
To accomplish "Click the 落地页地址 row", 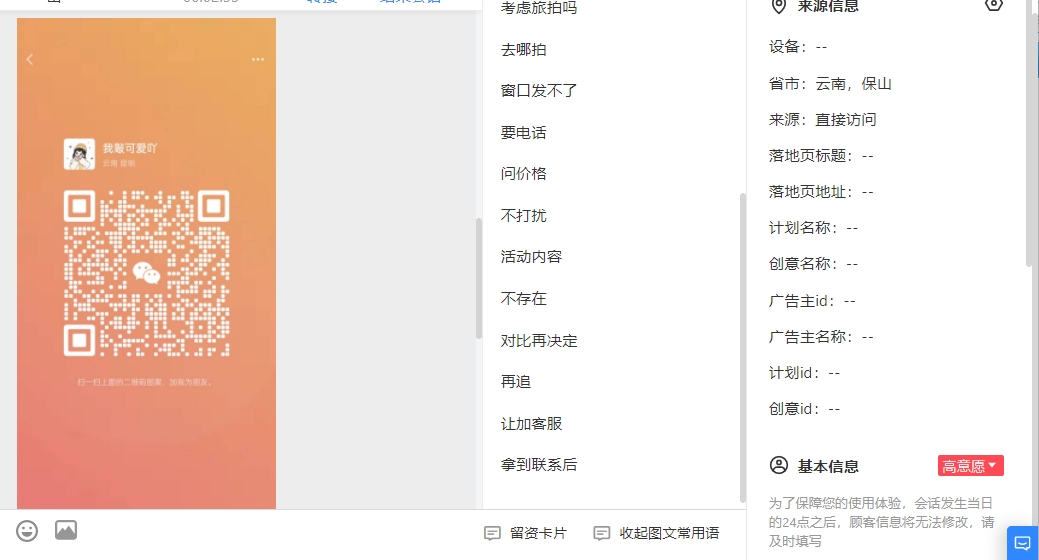I will (x=821, y=192).
